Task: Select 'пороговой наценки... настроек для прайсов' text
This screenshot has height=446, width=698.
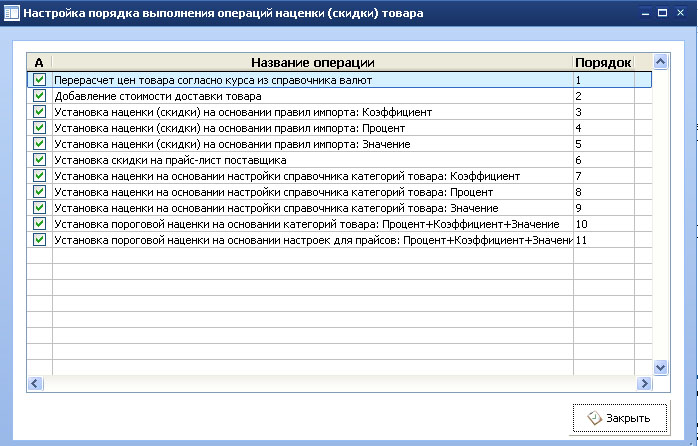Action: click(313, 240)
